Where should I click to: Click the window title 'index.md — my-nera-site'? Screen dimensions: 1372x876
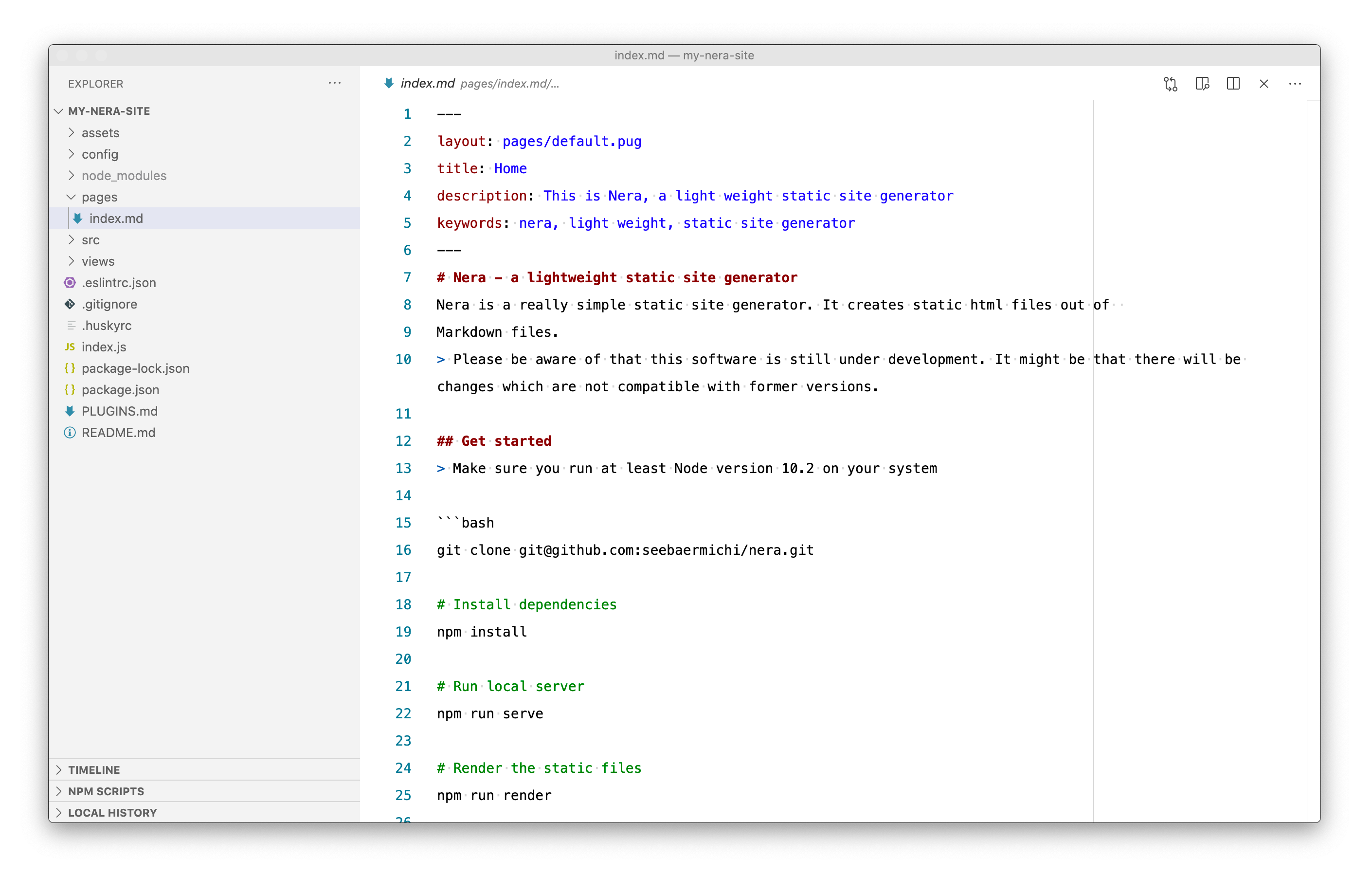click(x=684, y=55)
